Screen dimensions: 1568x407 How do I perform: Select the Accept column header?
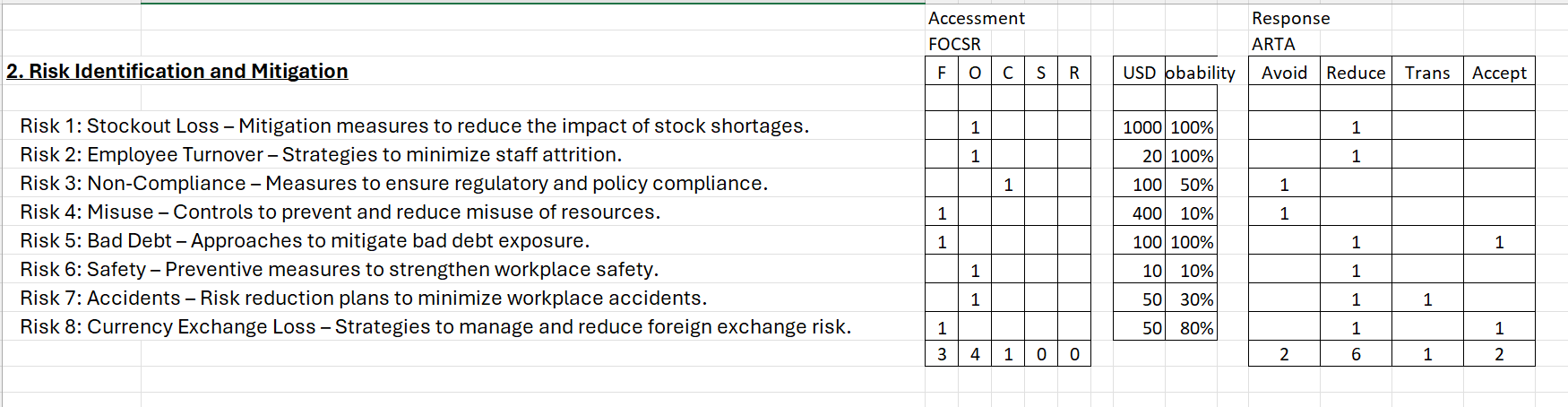1499,73
